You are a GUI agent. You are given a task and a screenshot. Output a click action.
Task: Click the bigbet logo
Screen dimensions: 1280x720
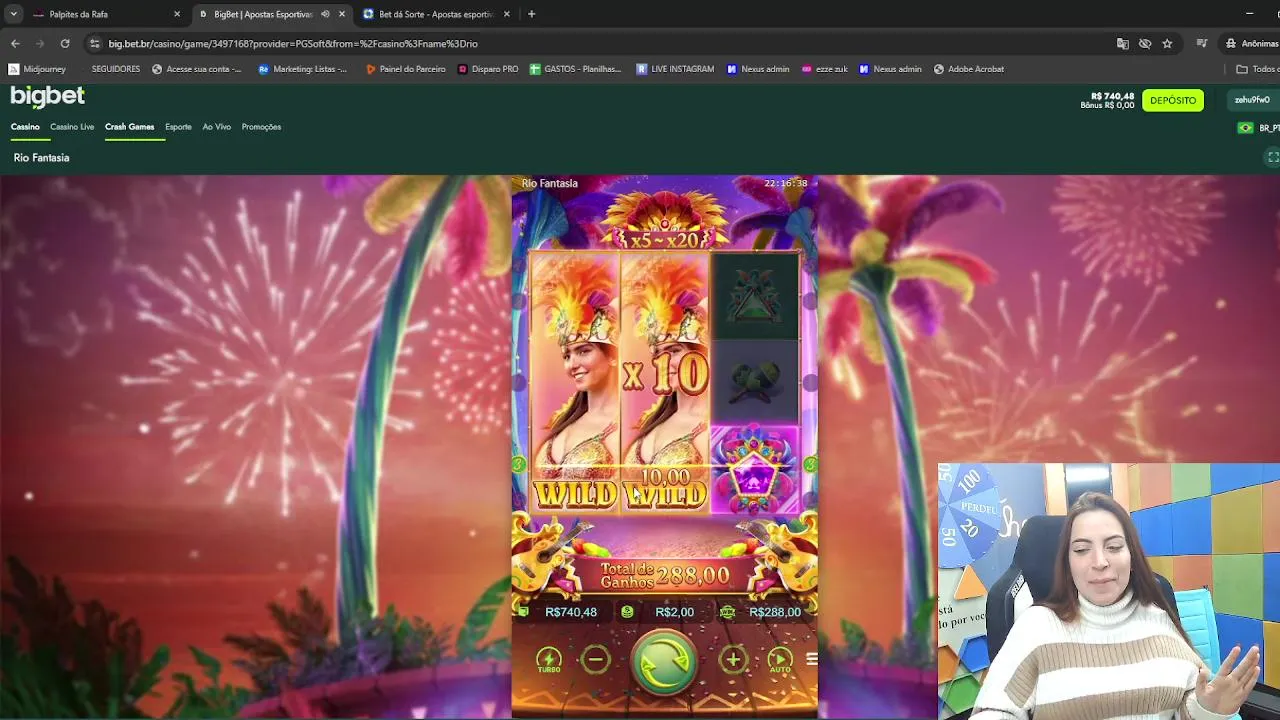[x=47, y=96]
